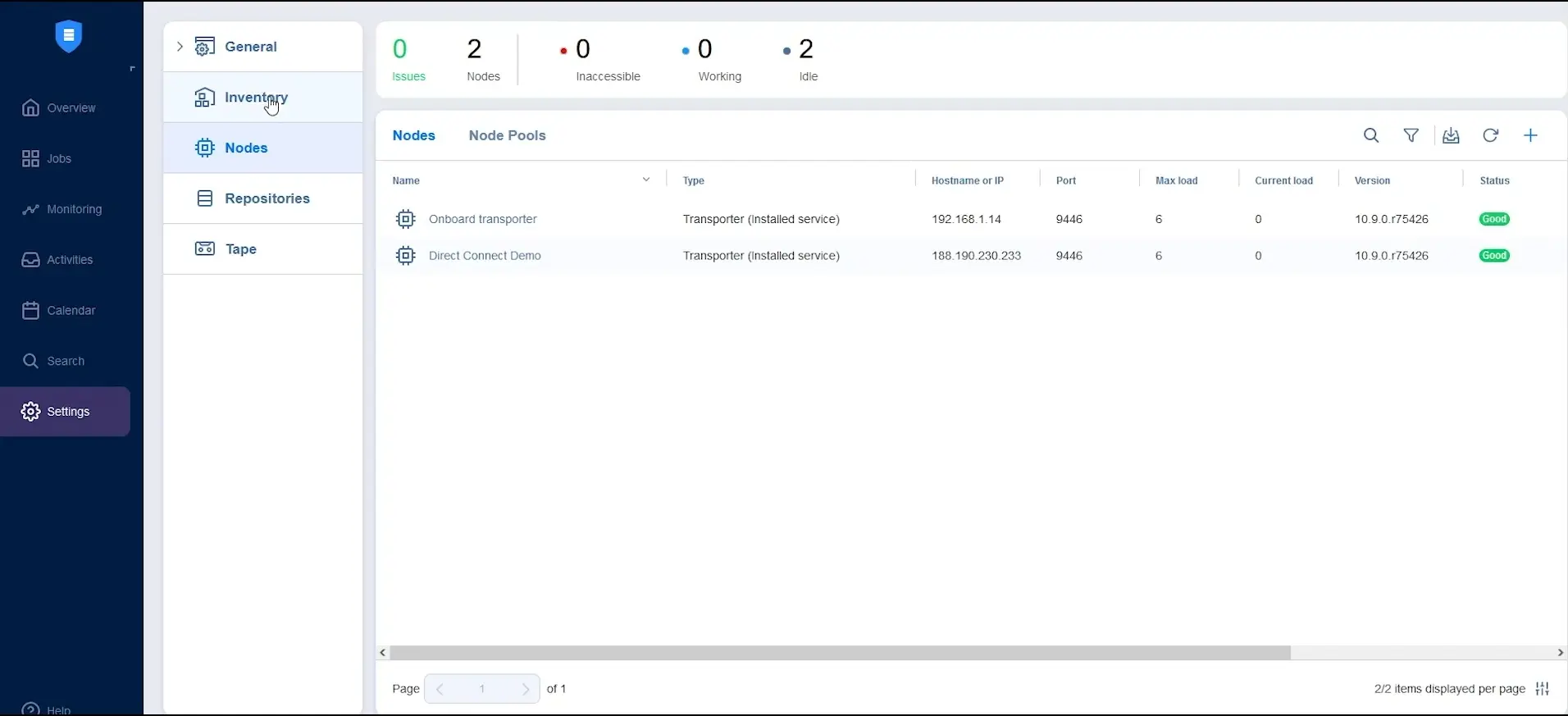This screenshot has height=716, width=1568.
Task: Click the search magnifier in nodes toolbar
Action: click(x=1371, y=136)
